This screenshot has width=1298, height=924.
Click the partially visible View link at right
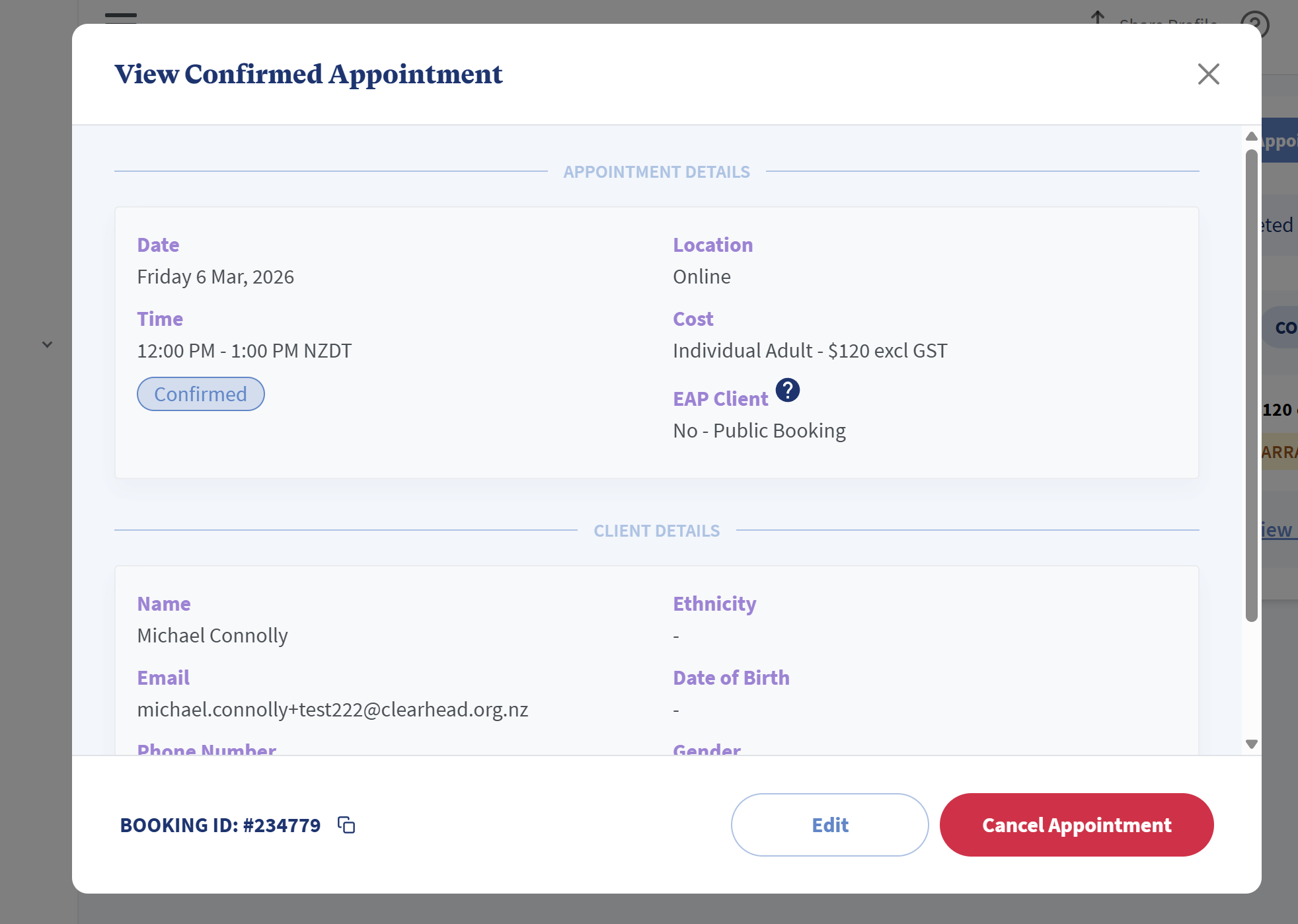(x=1277, y=530)
